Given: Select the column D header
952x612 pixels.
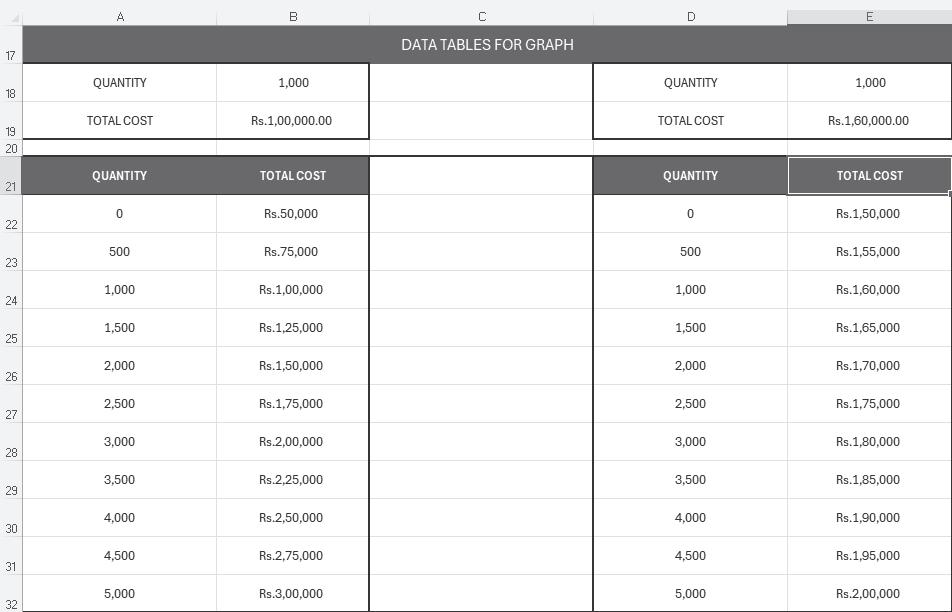Looking at the screenshot, I should [x=690, y=17].
